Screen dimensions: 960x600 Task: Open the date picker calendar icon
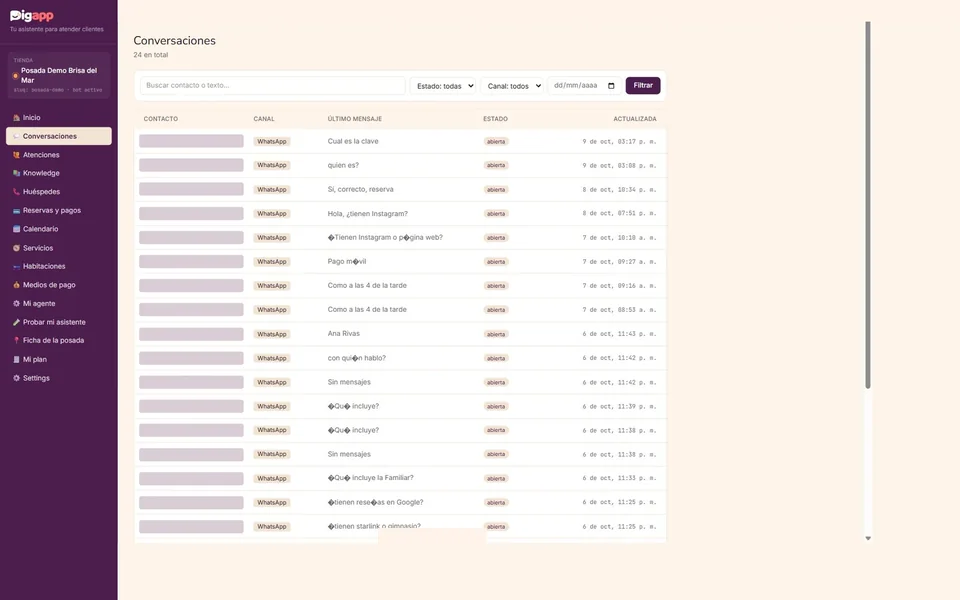611,86
